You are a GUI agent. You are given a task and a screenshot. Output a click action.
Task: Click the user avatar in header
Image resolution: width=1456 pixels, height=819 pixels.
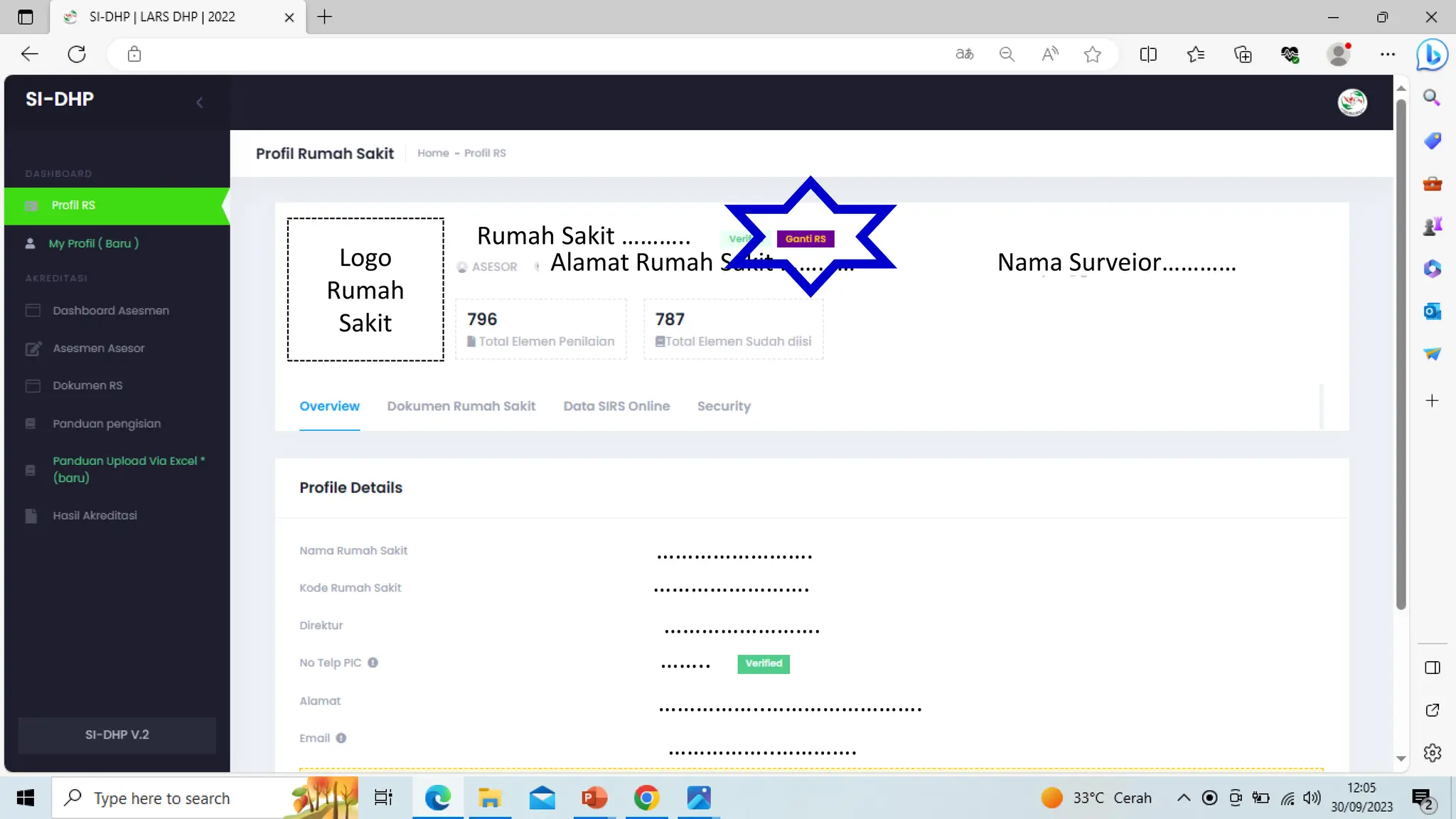[1351, 102]
